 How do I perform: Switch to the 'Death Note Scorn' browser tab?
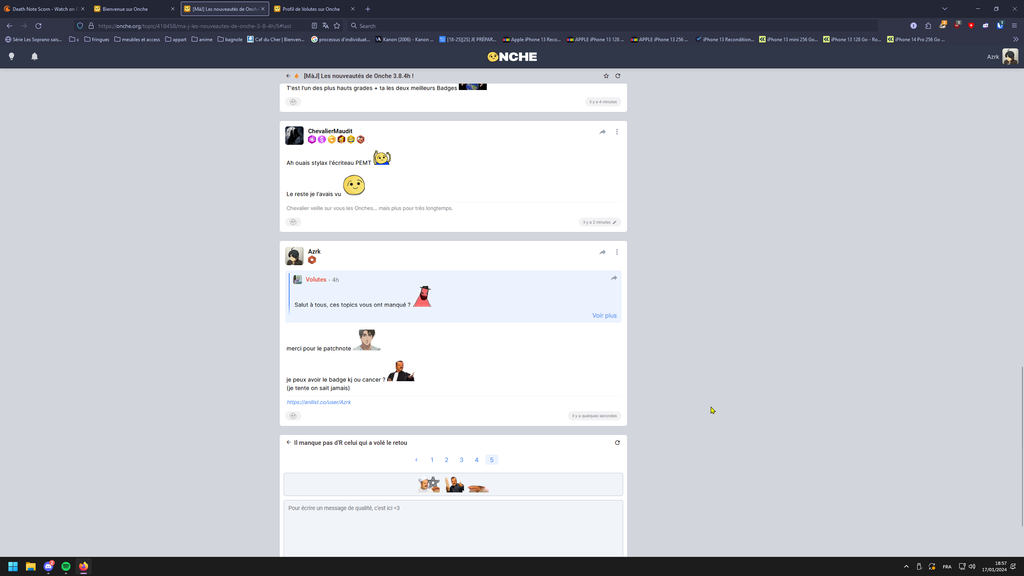point(44,8)
